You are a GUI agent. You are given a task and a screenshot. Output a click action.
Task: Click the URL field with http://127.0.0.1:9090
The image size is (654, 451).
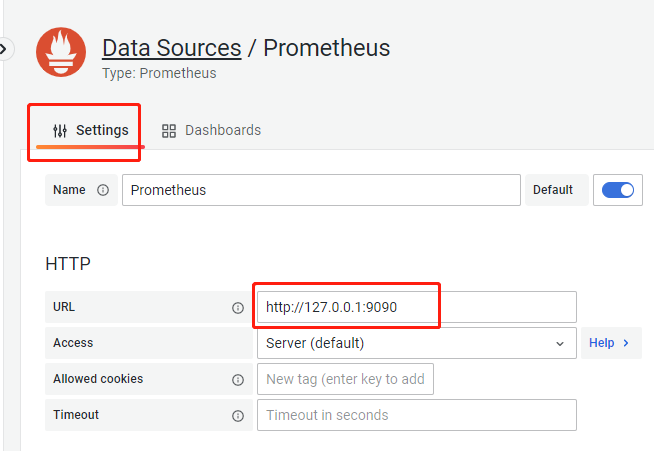point(417,307)
